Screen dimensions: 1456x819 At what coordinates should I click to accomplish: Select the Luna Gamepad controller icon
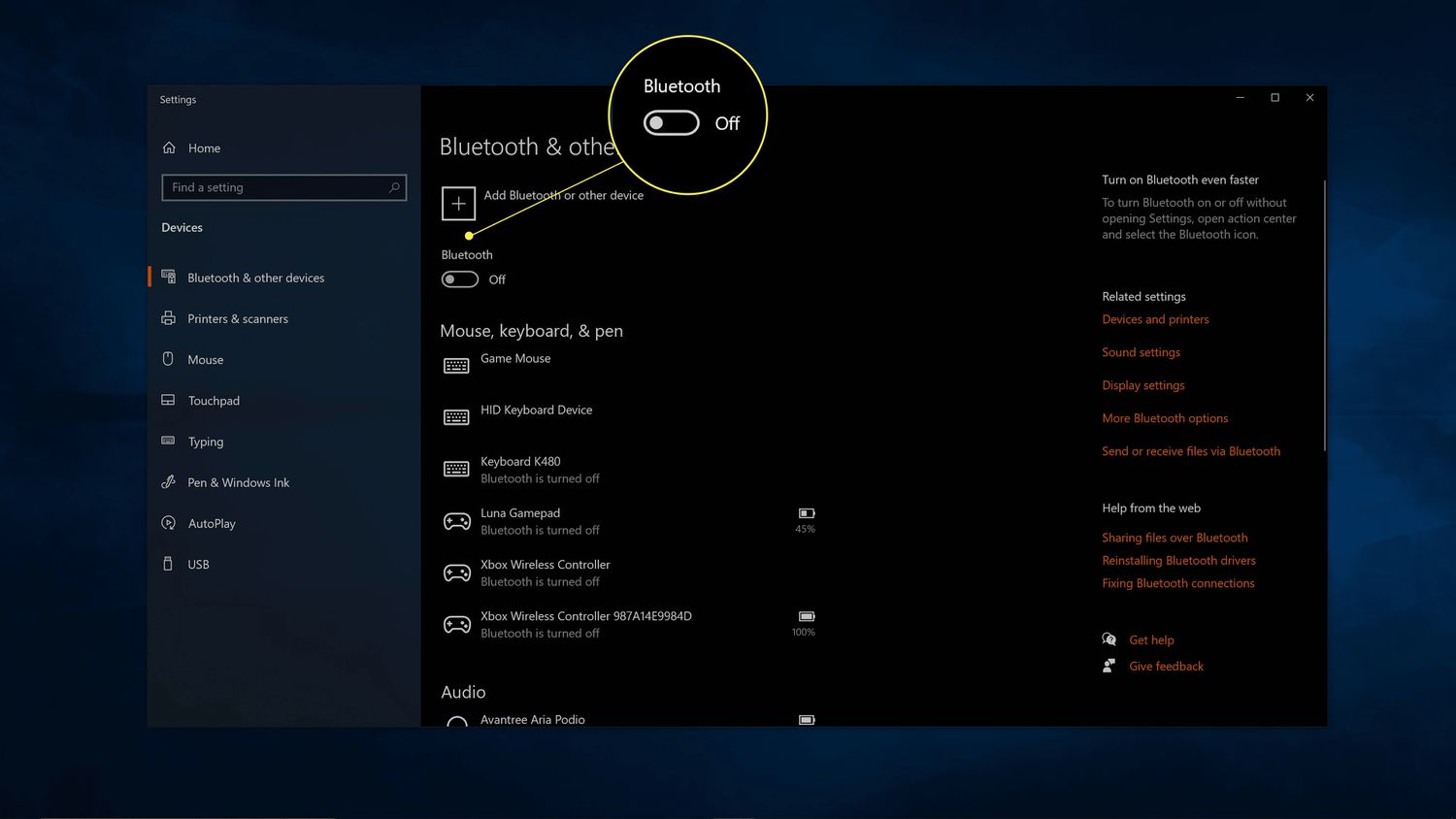click(x=456, y=521)
